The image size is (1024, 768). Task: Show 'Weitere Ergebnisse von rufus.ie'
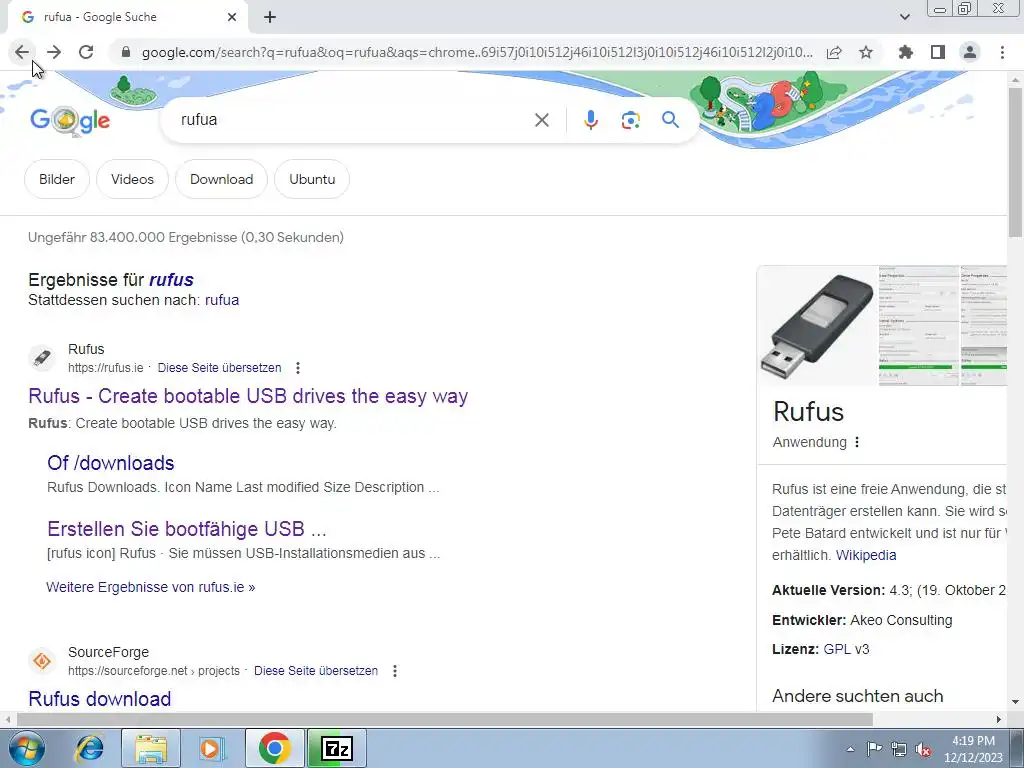click(x=151, y=587)
